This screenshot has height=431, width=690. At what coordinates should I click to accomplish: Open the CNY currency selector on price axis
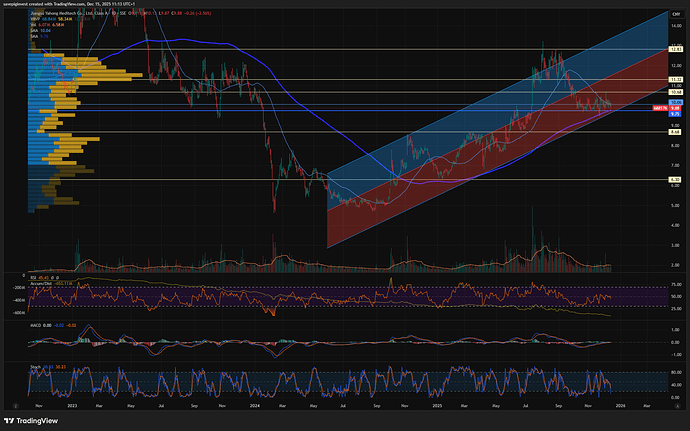(x=675, y=10)
